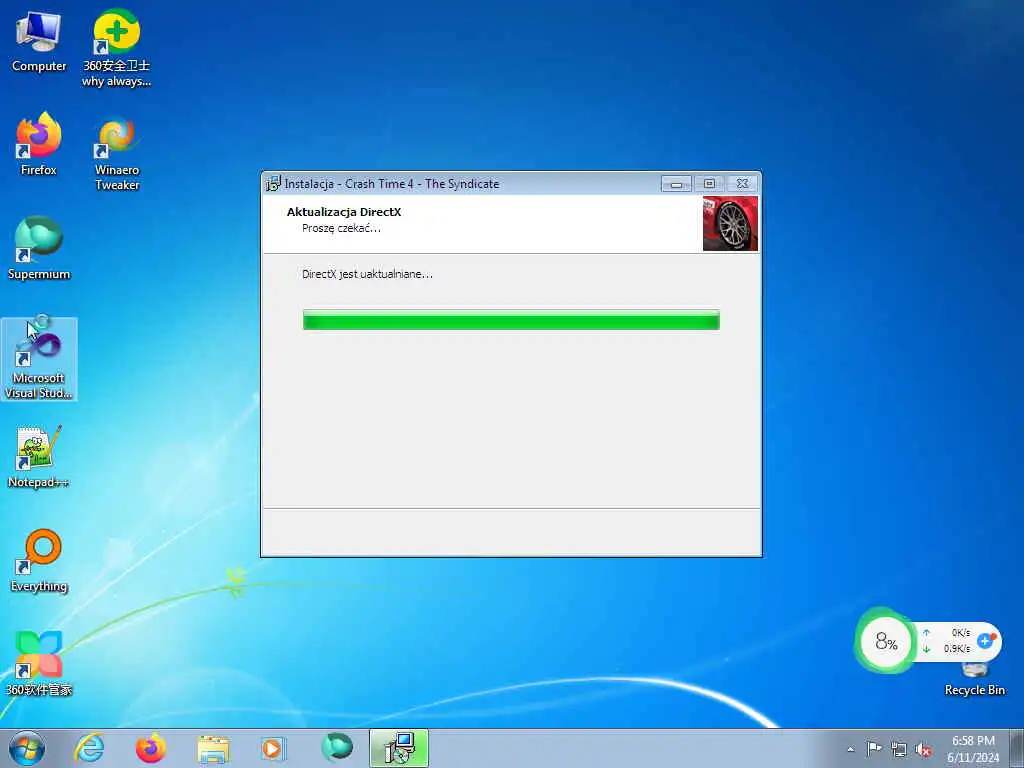The image size is (1024, 768).
Task: Show hidden system tray icons arrow
Action: click(x=850, y=749)
